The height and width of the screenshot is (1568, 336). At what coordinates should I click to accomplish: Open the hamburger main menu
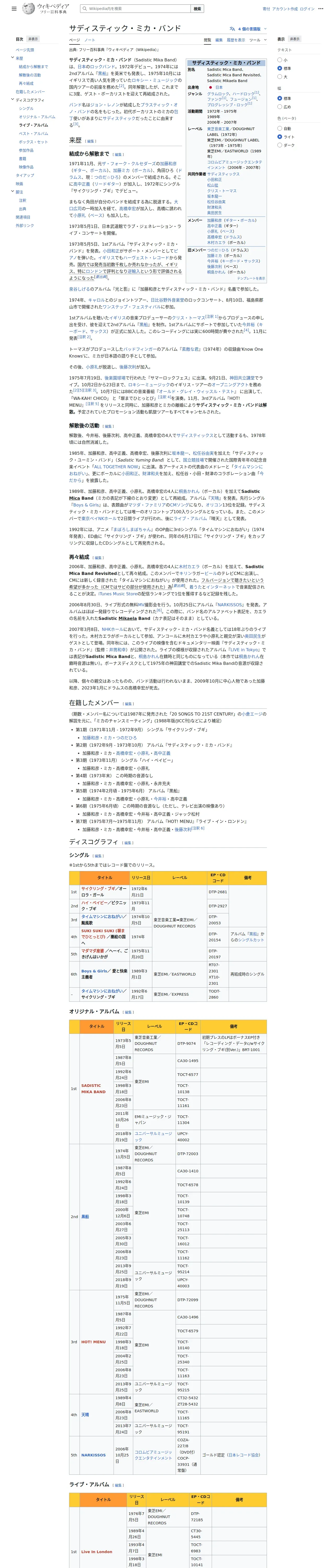pyautogui.click(x=14, y=9)
